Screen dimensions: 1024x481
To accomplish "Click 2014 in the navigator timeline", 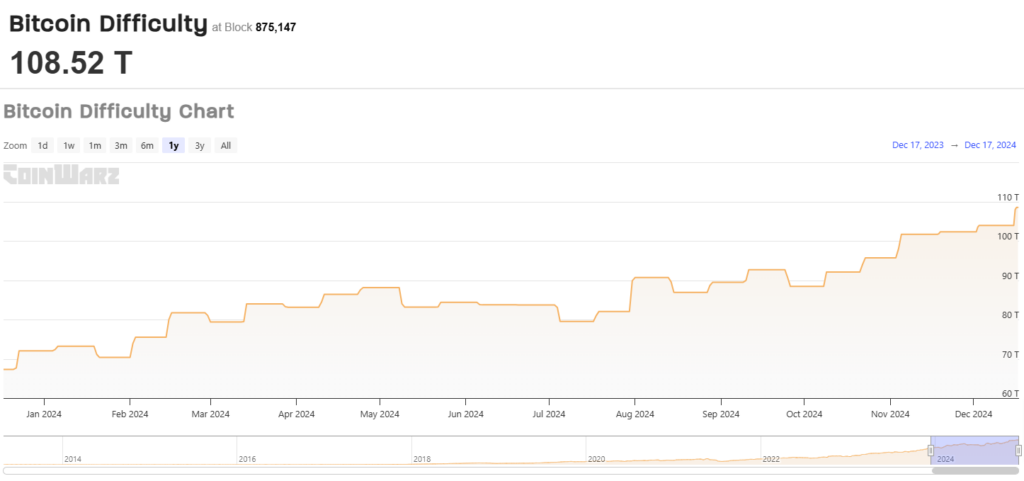I will [72, 459].
